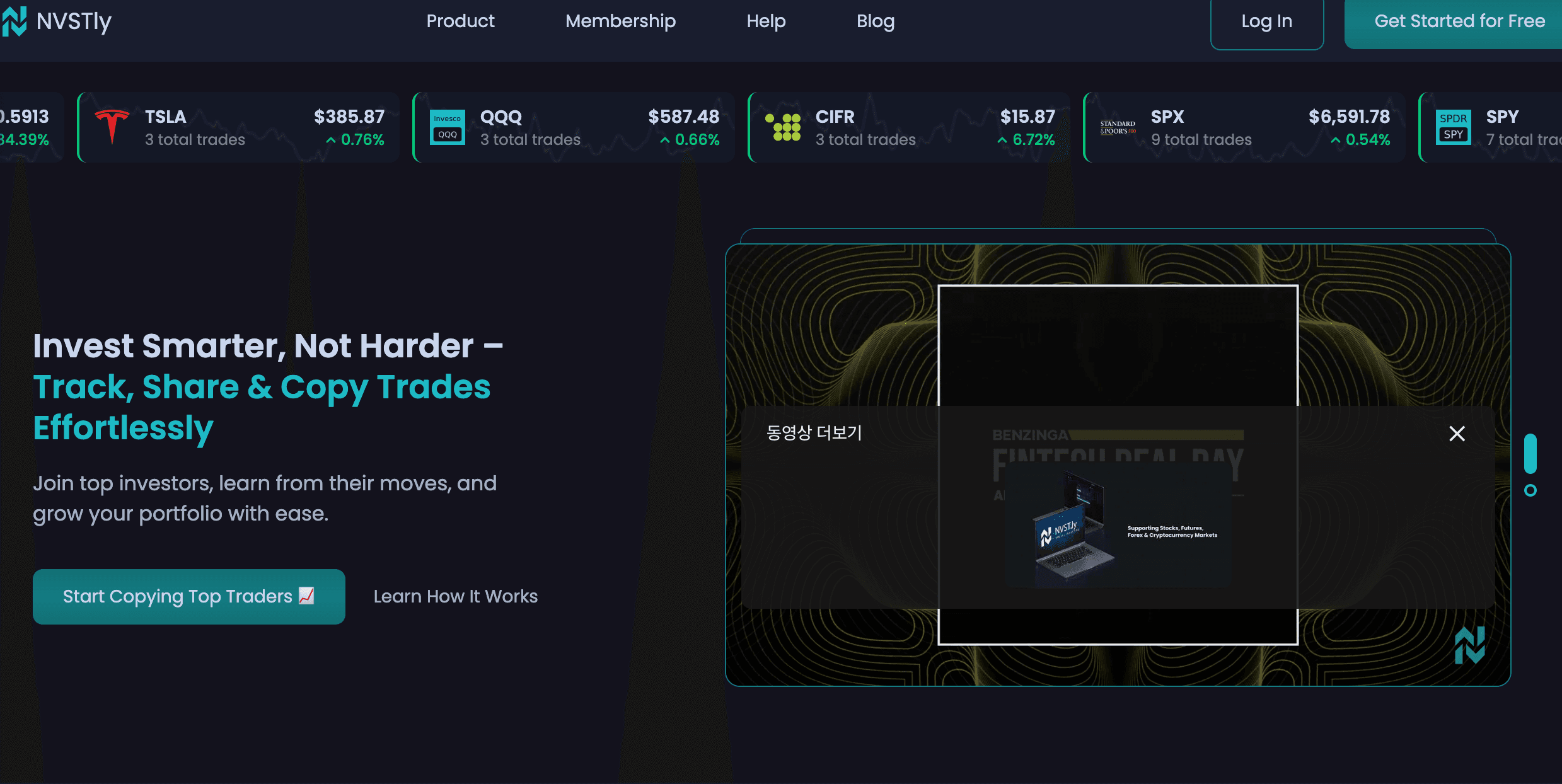Screen dimensions: 1562x784
Task: Select the Standard & Poor's SPX icon
Action: click(1118, 126)
